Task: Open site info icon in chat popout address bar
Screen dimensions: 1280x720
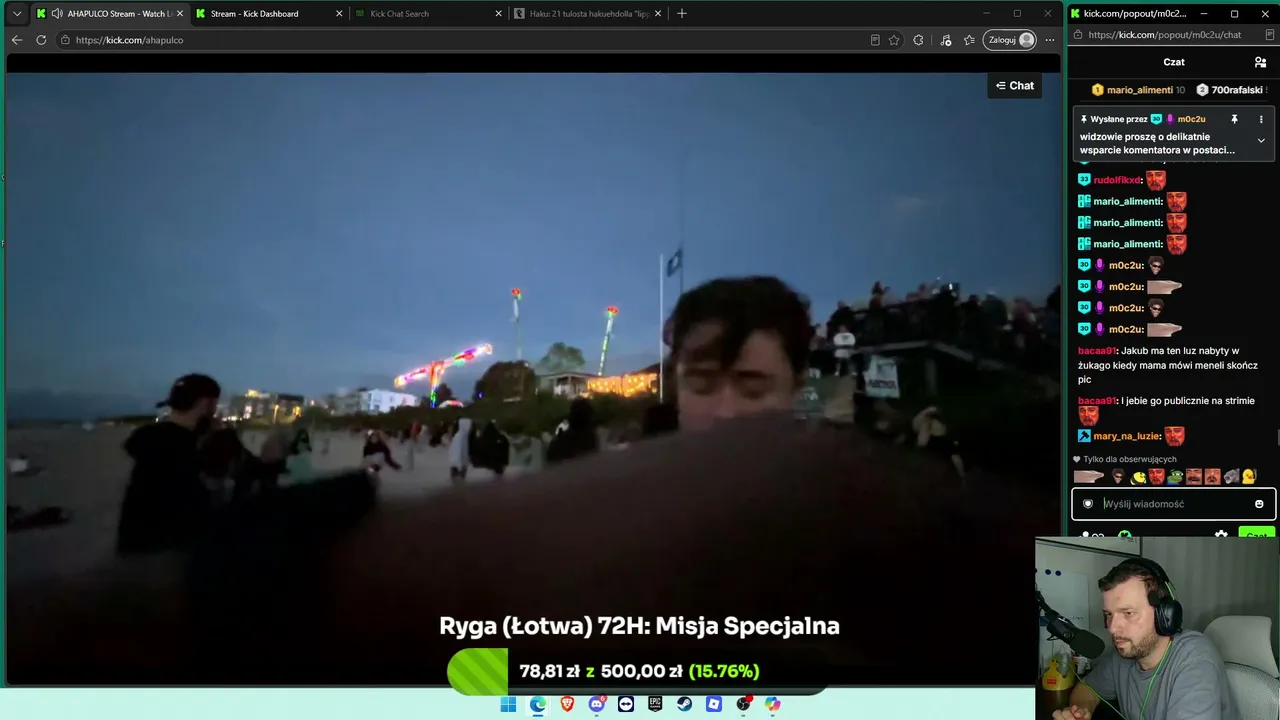Action: [1077, 35]
